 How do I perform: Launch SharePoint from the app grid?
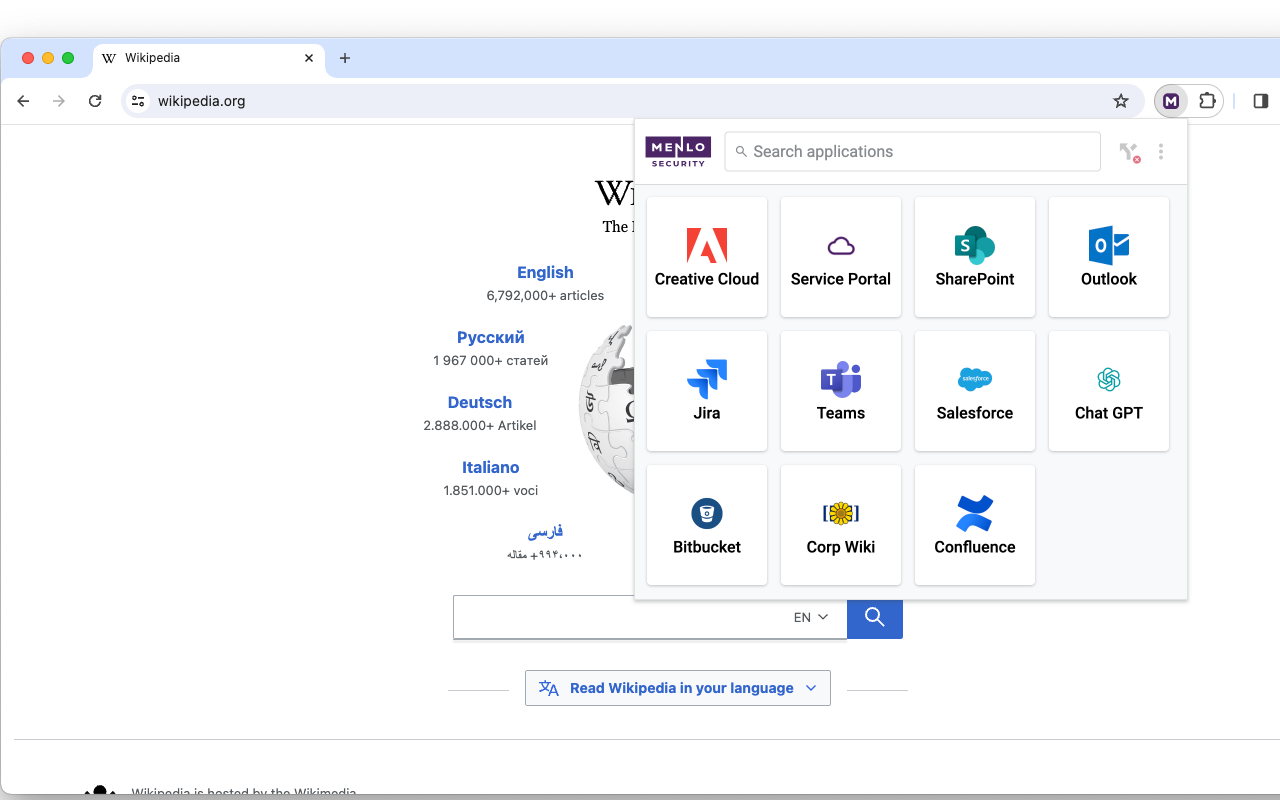pos(974,257)
